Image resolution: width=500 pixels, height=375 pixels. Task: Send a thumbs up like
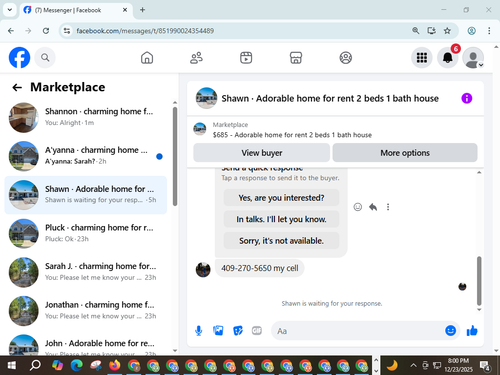[472, 331]
